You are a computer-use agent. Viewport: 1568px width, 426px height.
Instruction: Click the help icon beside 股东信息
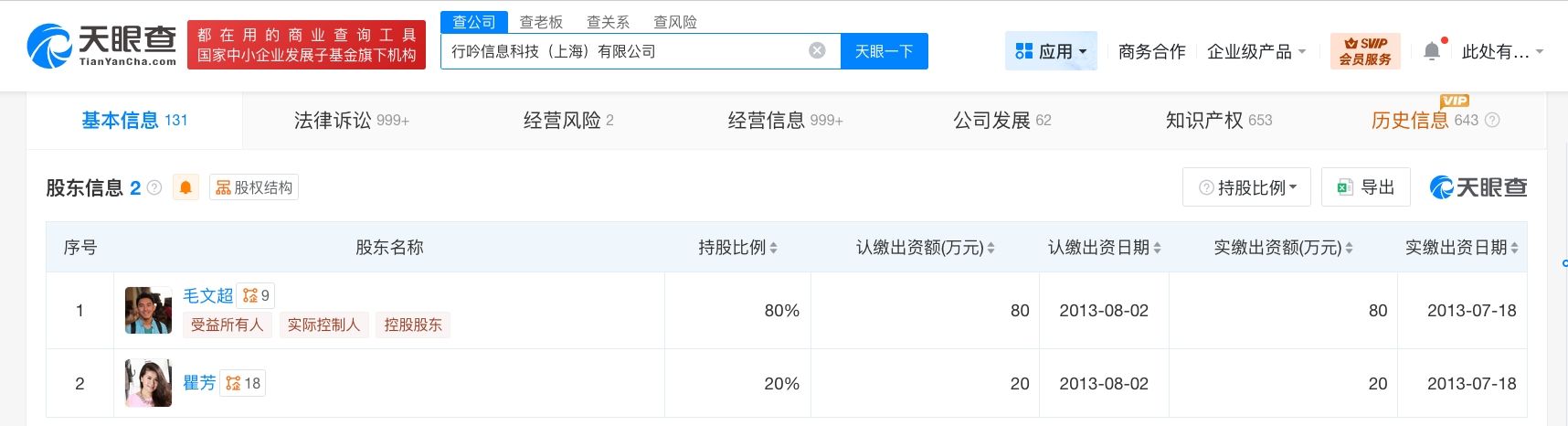tap(154, 187)
